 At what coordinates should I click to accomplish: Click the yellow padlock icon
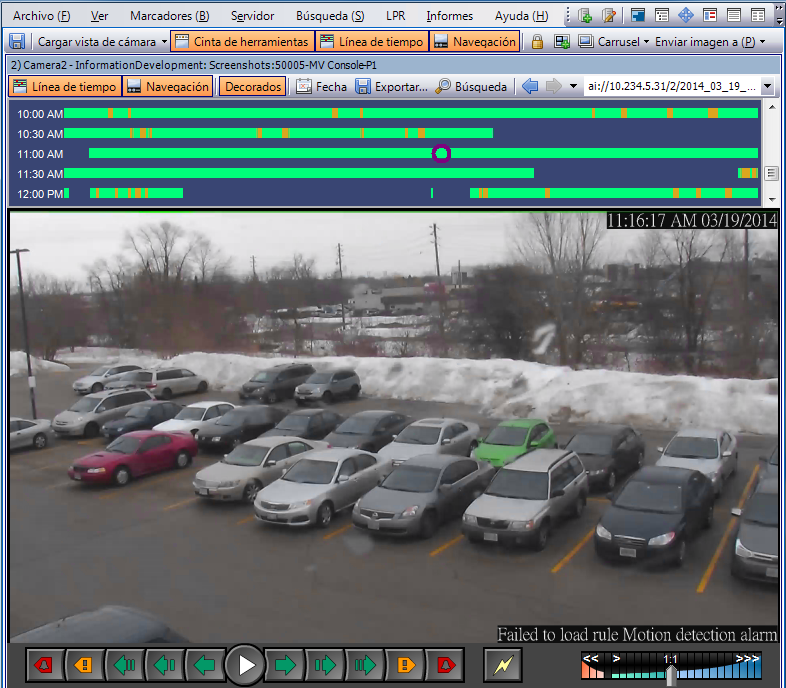pyautogui.click(x=537, y=42)
